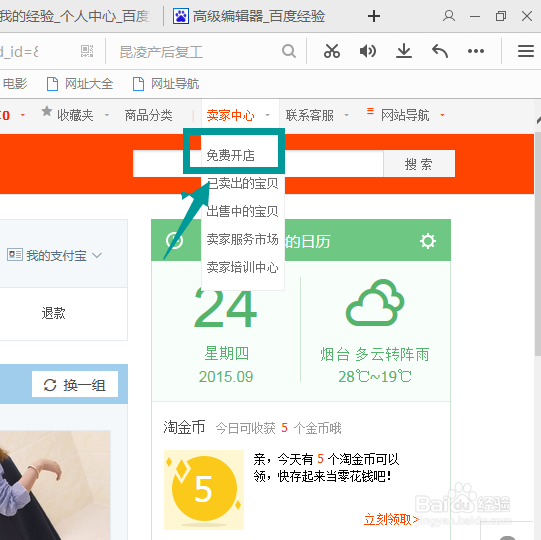Select 卖家培训中心 menu item
This screenshot has width=541, height=540.
coord(243,267)
